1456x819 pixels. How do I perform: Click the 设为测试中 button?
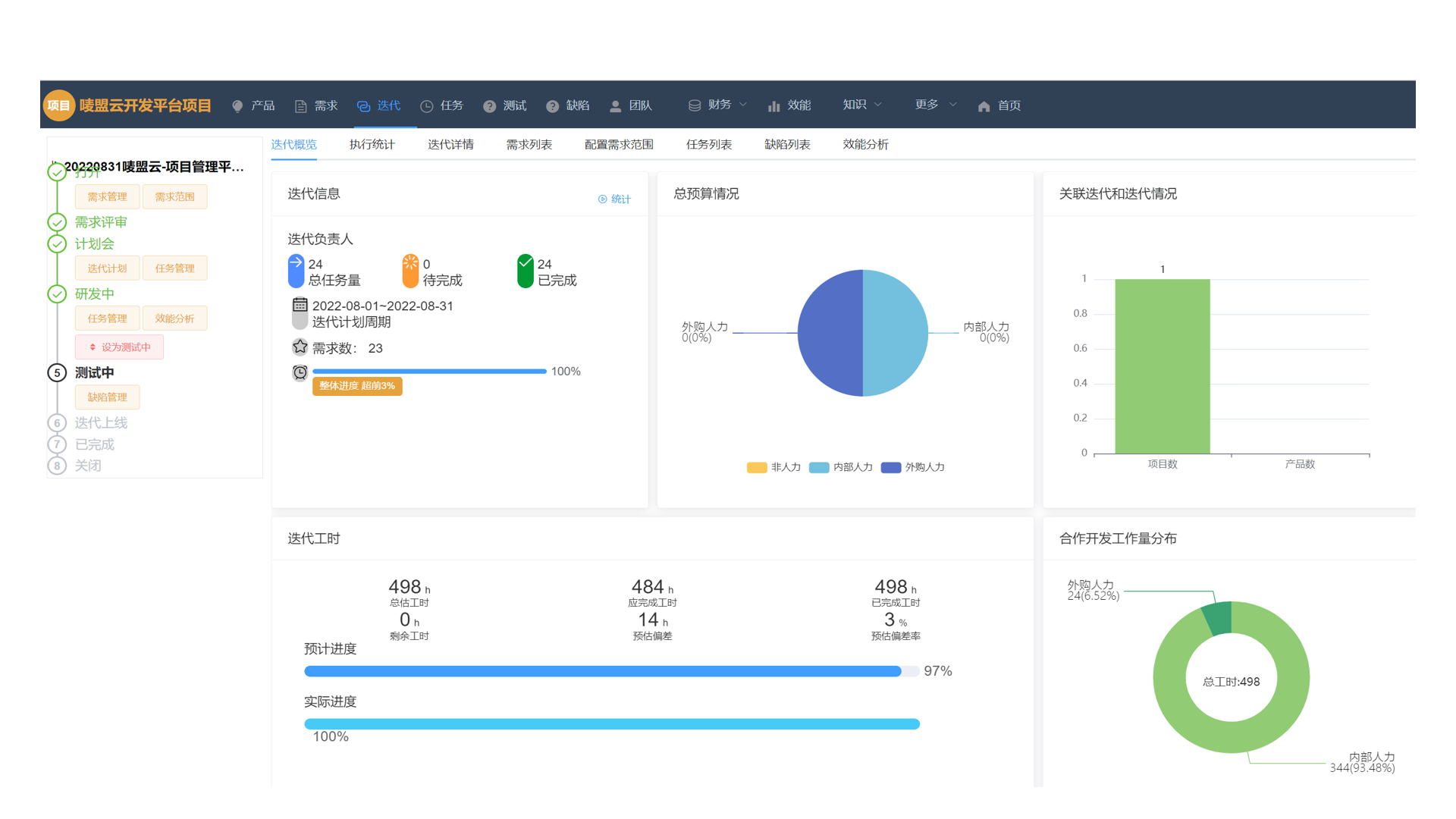(x=120, y=347)
